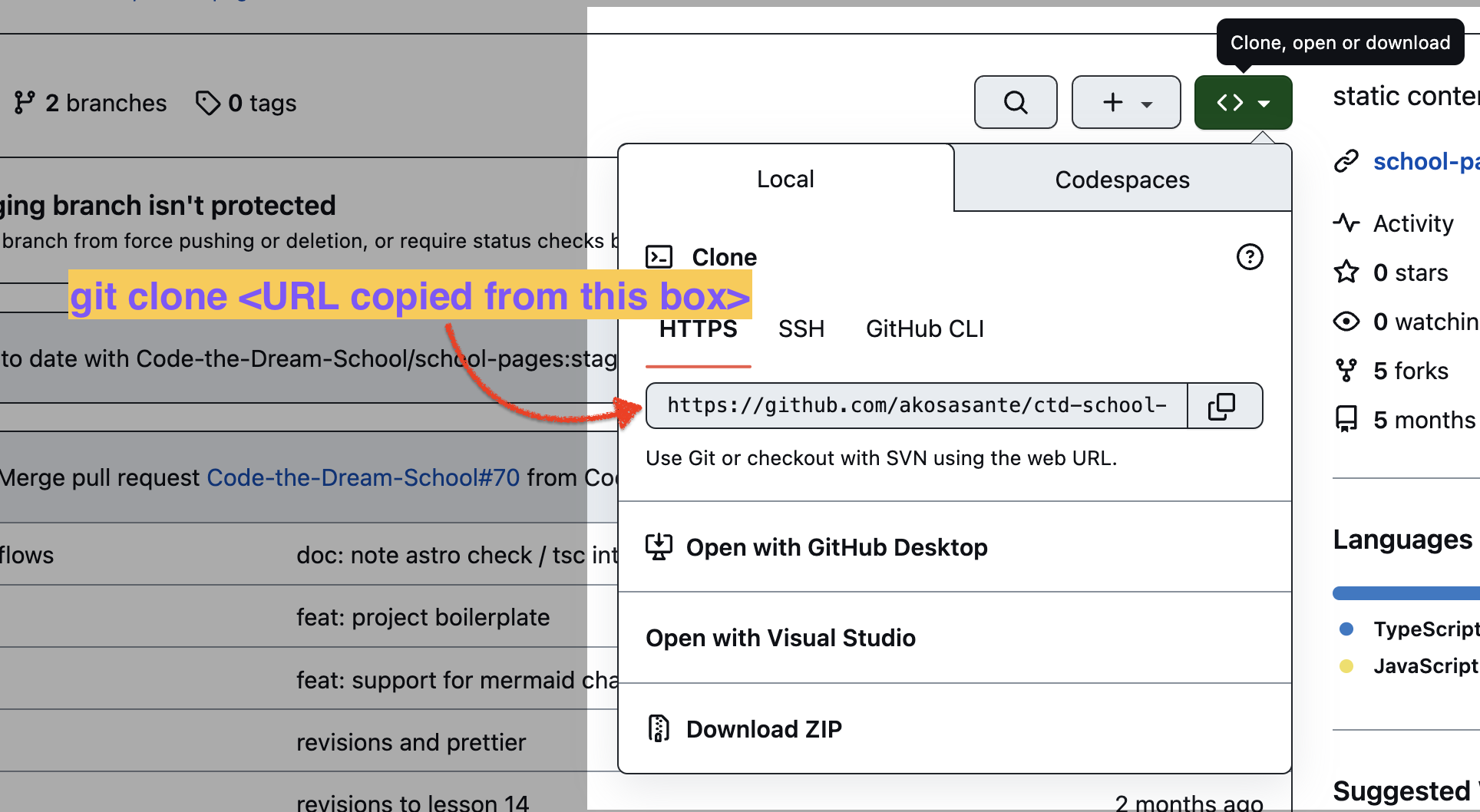Open commit 'revisions and prettier'
The width and height of the screenshot is (1480, 812).
[x=411, y=742]
